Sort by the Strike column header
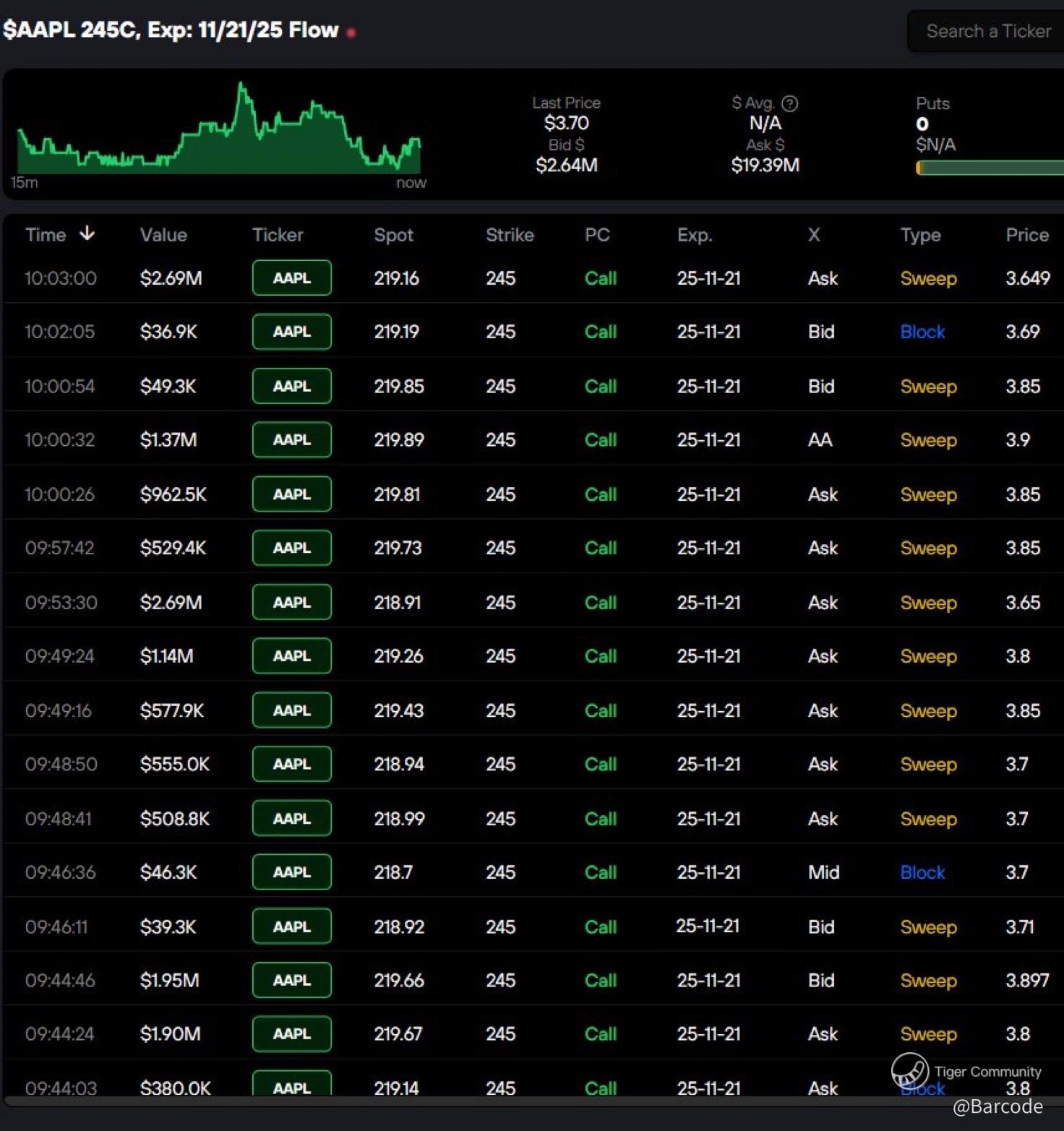Image resolution: width=1064 pixels, height=1131 pixels. coord(510,235)
